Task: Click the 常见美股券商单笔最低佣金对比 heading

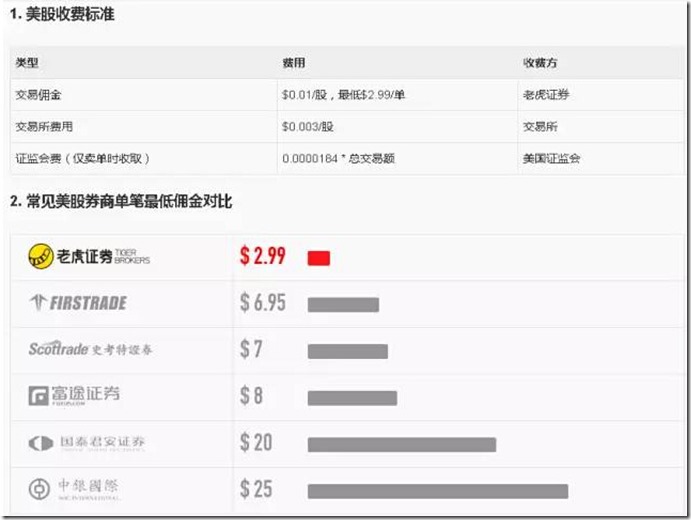Action: (x=121, y=203)
